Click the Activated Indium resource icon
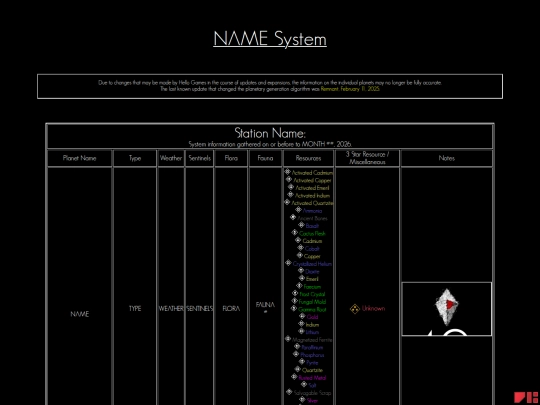The height and width of the screenshot is (405, 540). (291, 195)
